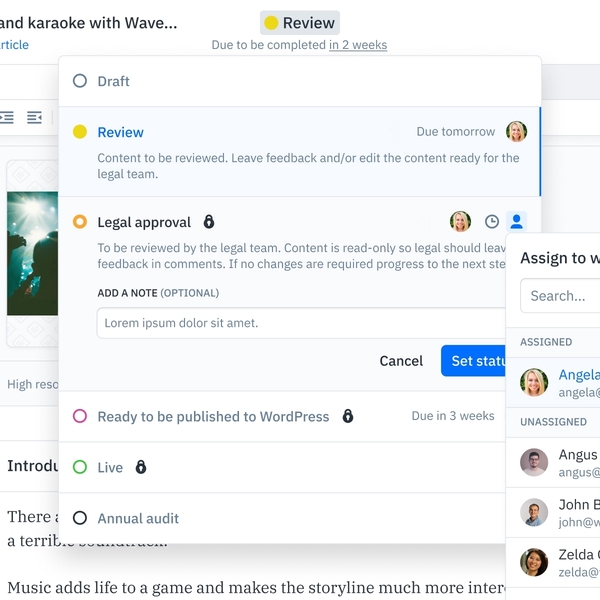600x600 pixels.
Task: Click the avatar in the Legal approval row
Action: point(460,222)
